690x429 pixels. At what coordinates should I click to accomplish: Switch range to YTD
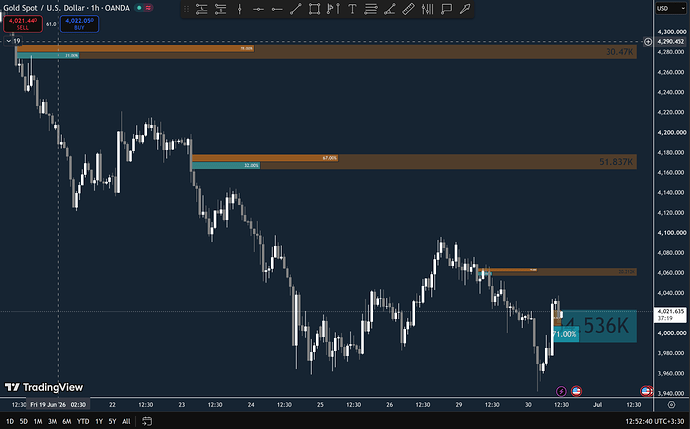[83, 421]
